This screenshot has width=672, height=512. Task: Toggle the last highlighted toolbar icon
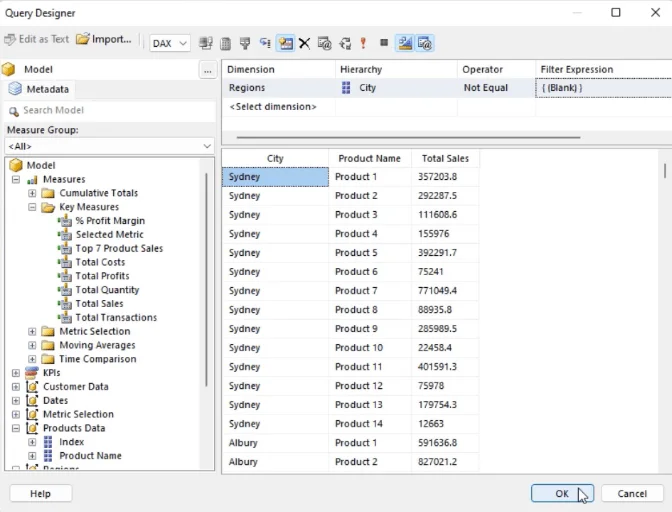click(425, 43)
